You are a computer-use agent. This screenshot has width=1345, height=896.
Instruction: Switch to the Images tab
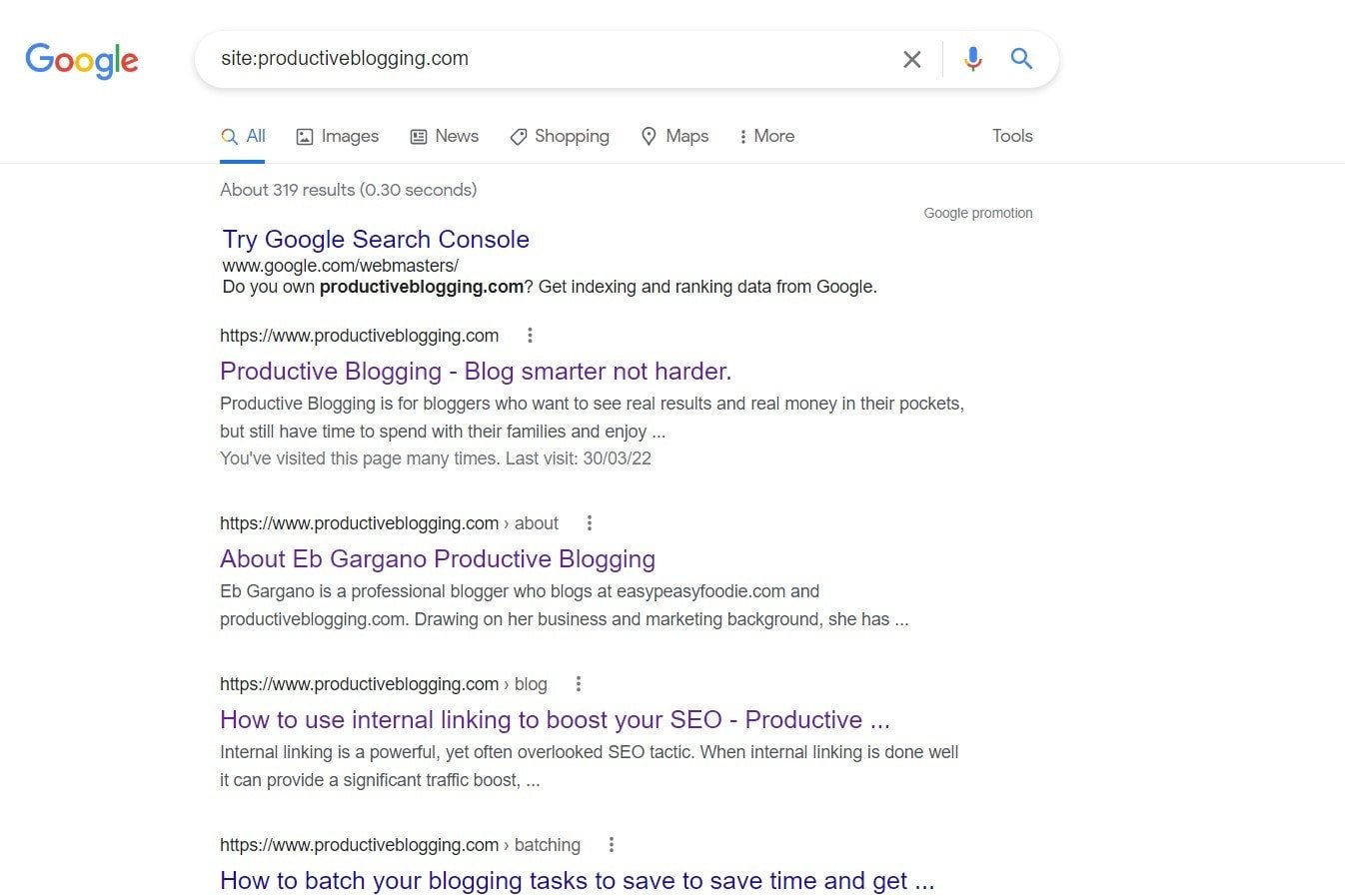(338, 137)
